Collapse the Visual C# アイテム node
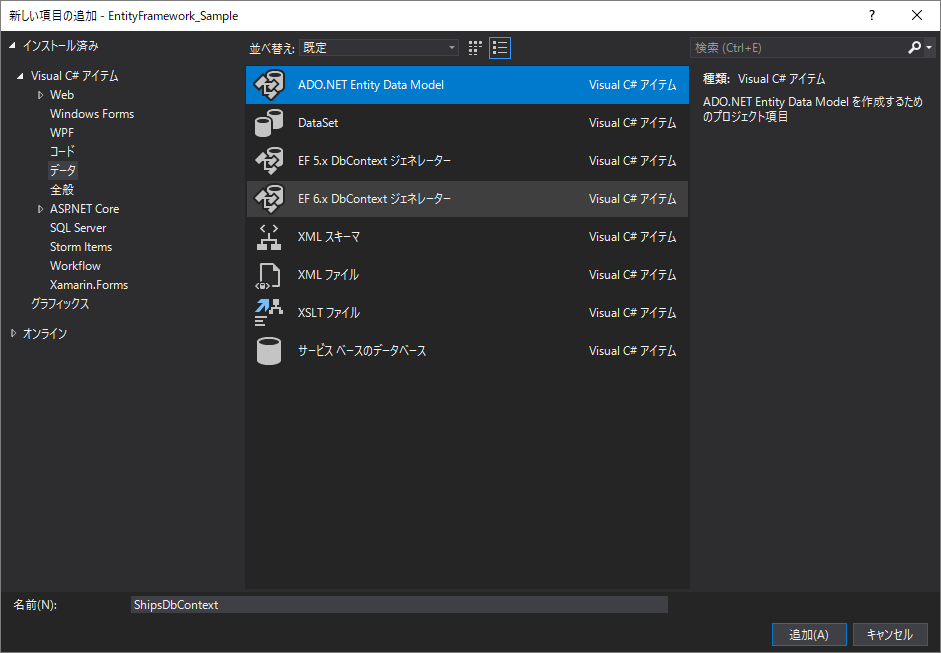Screen dimensions: 941x653 click(20, 76)
